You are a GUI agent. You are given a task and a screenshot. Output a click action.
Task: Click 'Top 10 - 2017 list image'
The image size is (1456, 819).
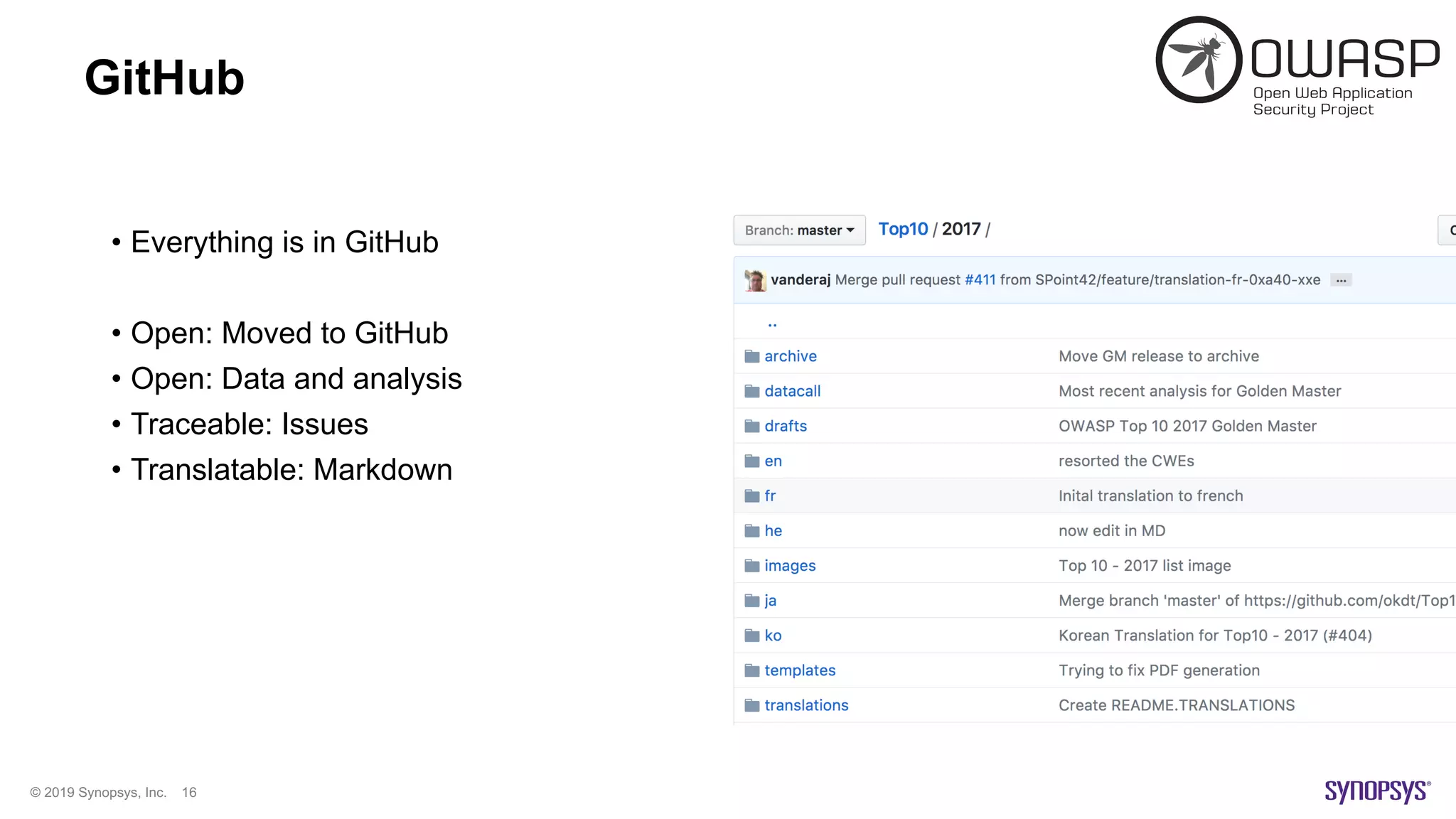click(x=1145, y=565)
